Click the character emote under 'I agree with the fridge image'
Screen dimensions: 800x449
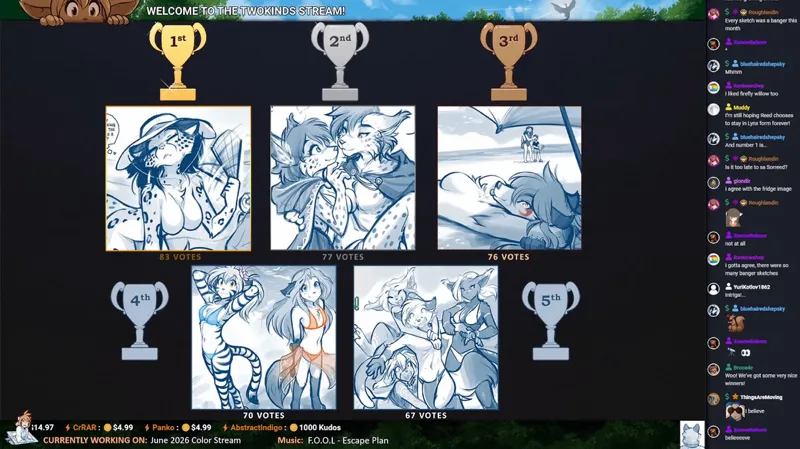[x=734, y=218]
